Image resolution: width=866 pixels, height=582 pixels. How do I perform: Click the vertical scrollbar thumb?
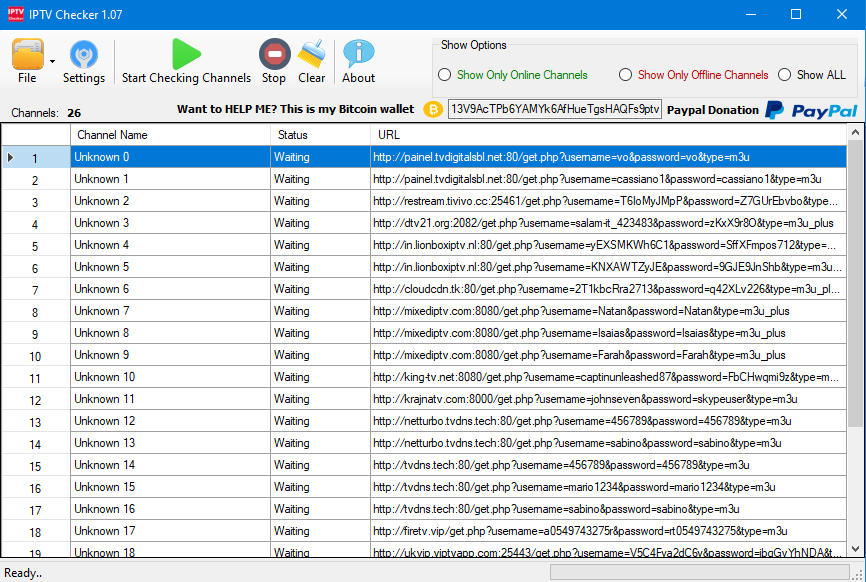coord(855,283)
